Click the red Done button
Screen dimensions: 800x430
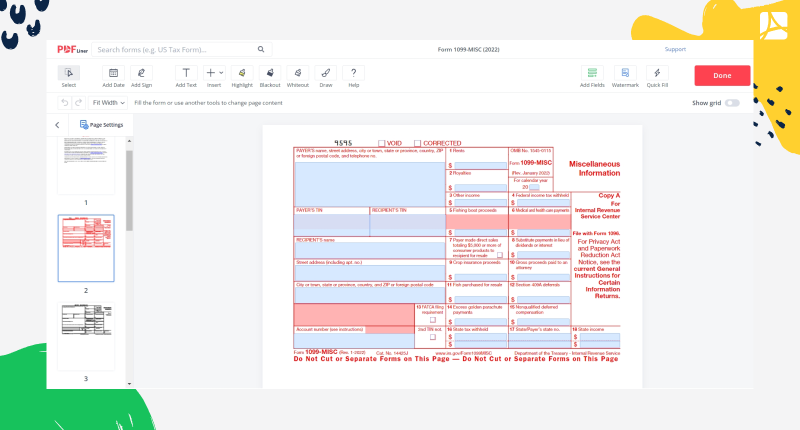click(x=722, y=75)
